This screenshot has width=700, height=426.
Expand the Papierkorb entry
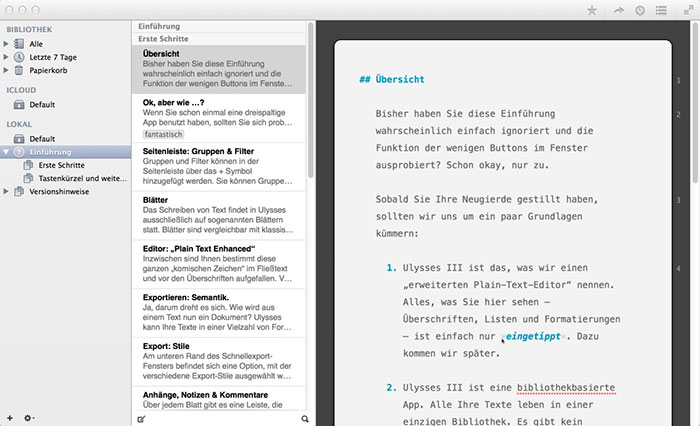click(6, 70)
